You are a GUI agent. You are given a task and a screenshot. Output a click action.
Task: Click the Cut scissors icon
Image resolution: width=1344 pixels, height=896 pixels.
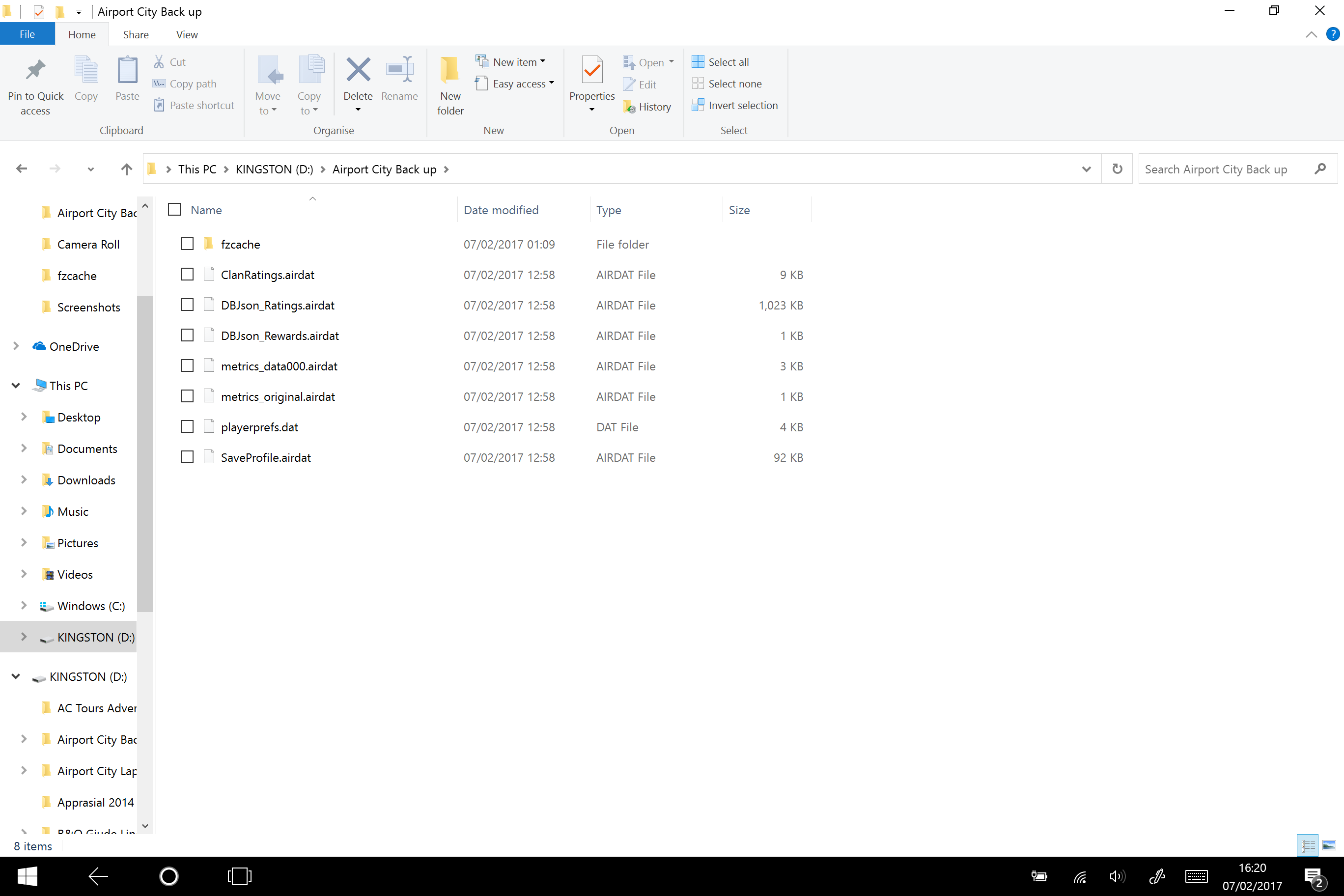click(x=159, y=62)
